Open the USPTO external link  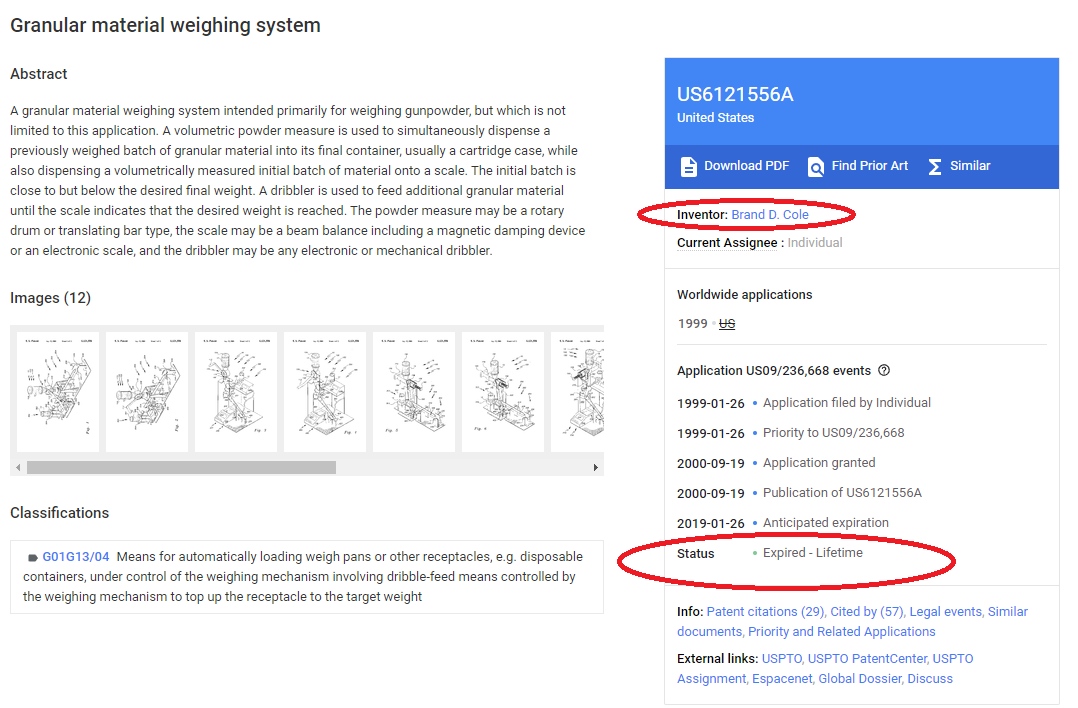click(x=782, y=659)
